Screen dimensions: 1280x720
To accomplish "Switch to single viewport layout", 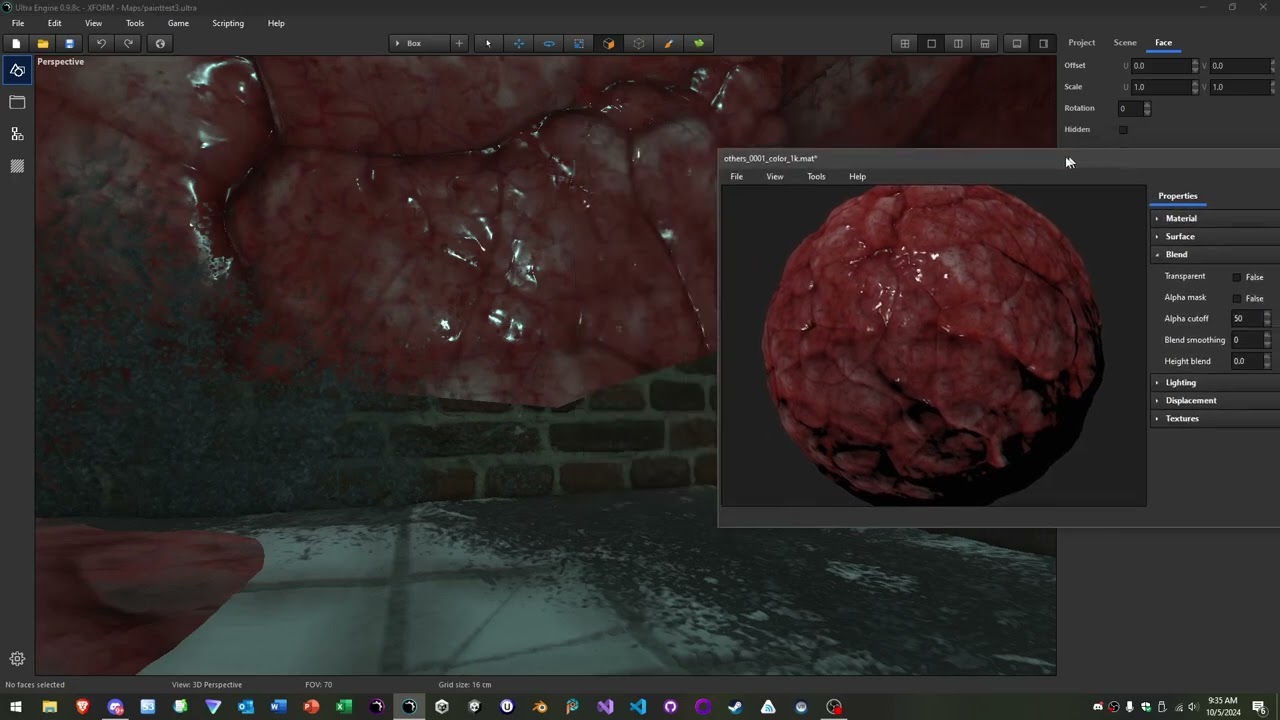I will tap(932, 43).
